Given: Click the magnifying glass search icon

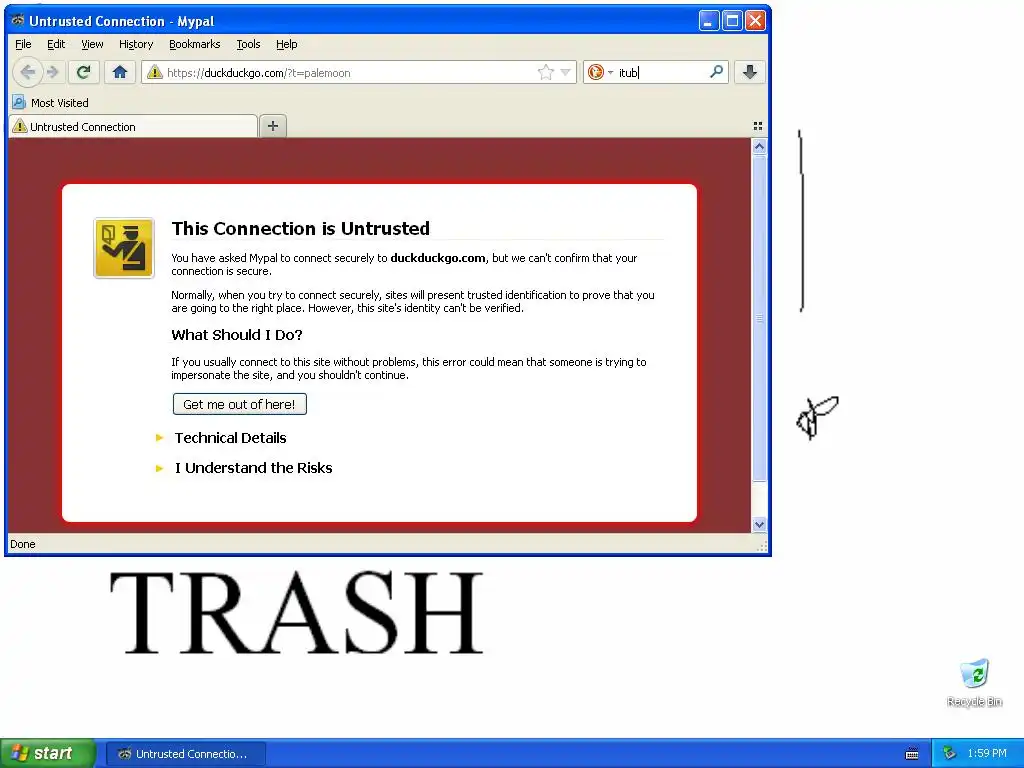Looking at the screenshot, I should coord(716,72).
